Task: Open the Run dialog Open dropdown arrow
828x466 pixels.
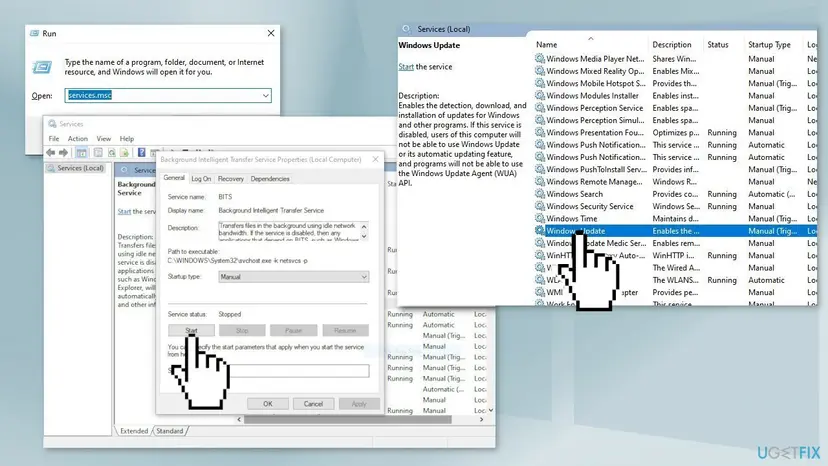Action: tap(266, 96)
